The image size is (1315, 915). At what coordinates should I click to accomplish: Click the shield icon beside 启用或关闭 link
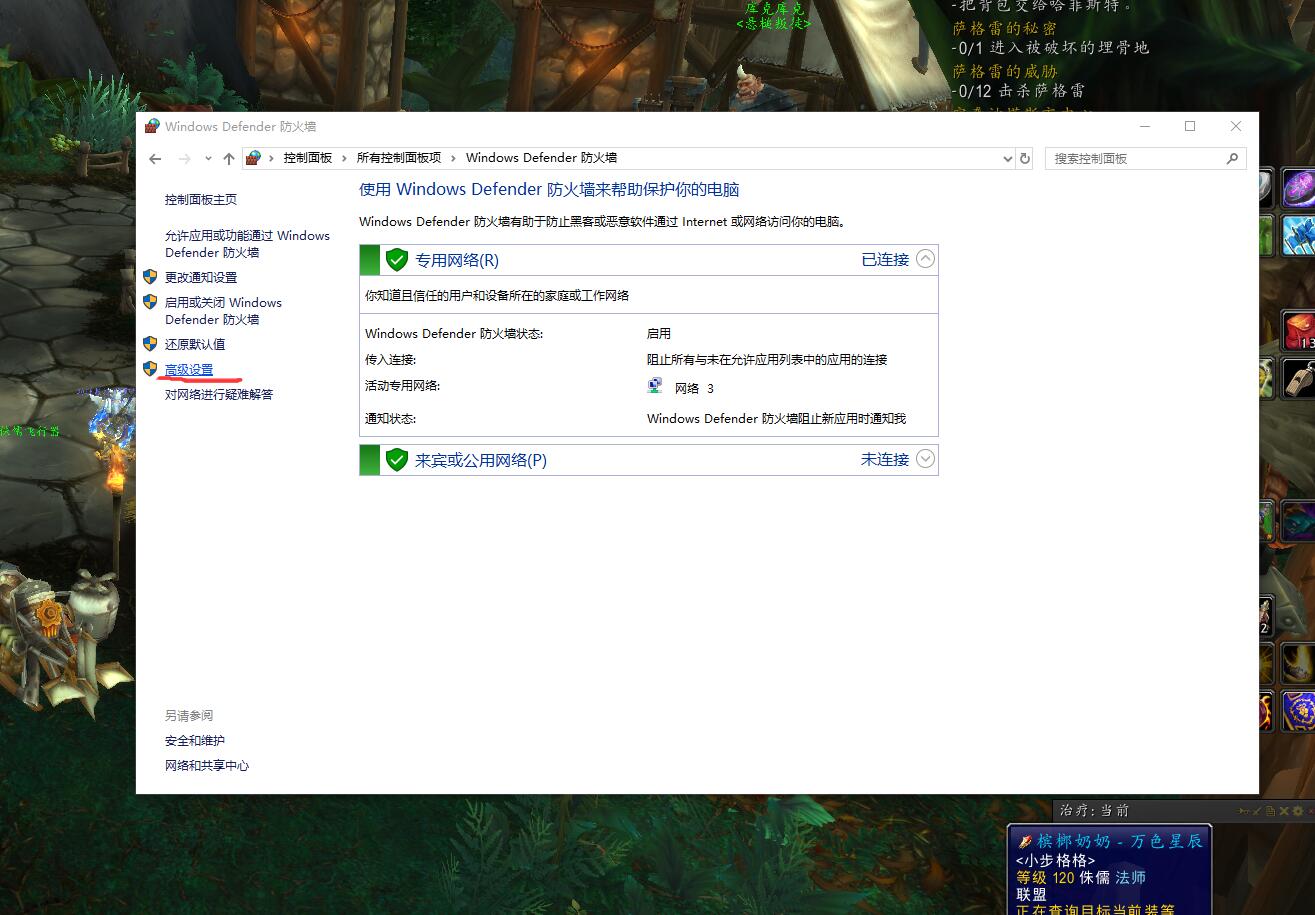tap(150, 302)
